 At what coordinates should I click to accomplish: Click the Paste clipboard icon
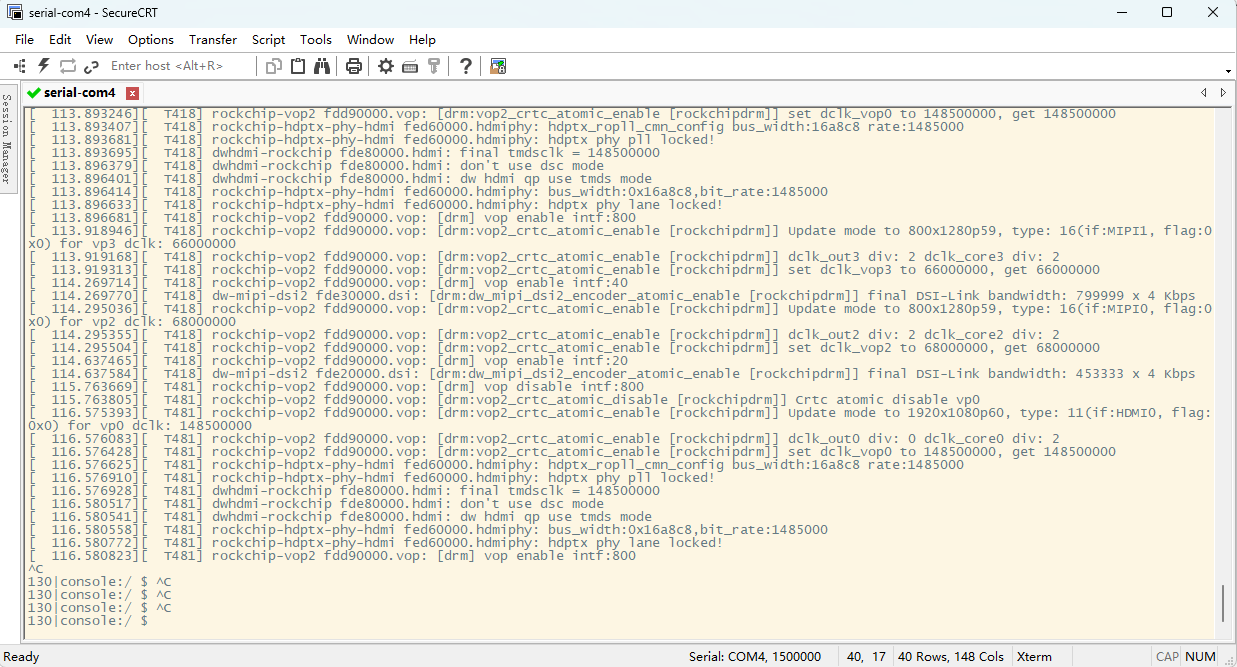(298, 66)
